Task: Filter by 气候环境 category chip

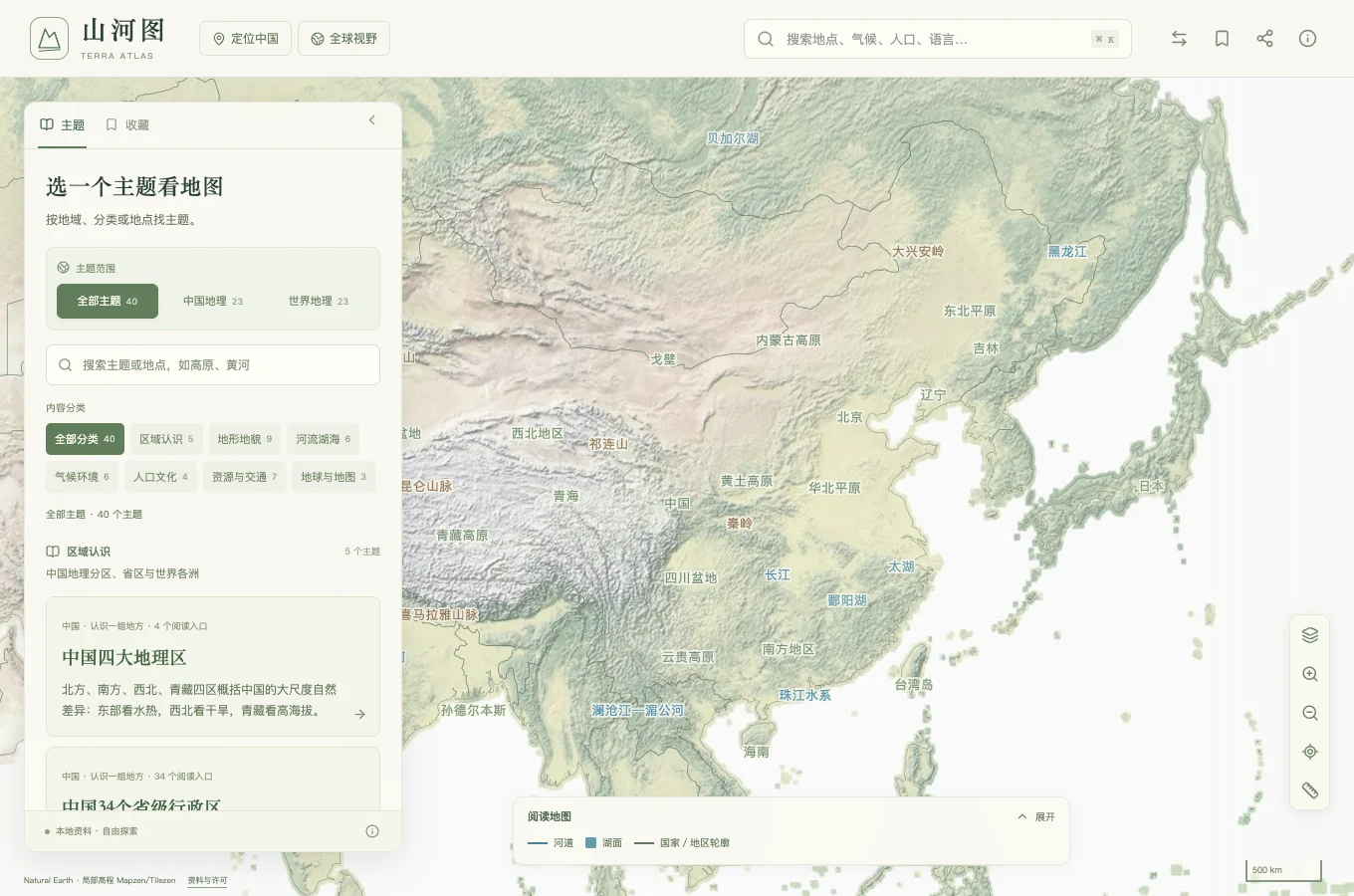Action: (82, 477)
